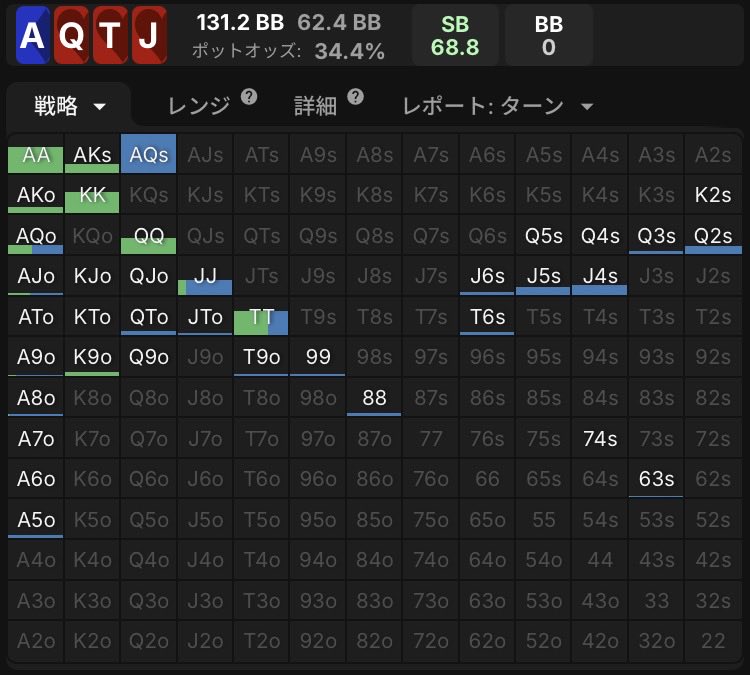Click the red Ten board card
750x675 pixels.
pyautogui.click(x=110, y=35)
